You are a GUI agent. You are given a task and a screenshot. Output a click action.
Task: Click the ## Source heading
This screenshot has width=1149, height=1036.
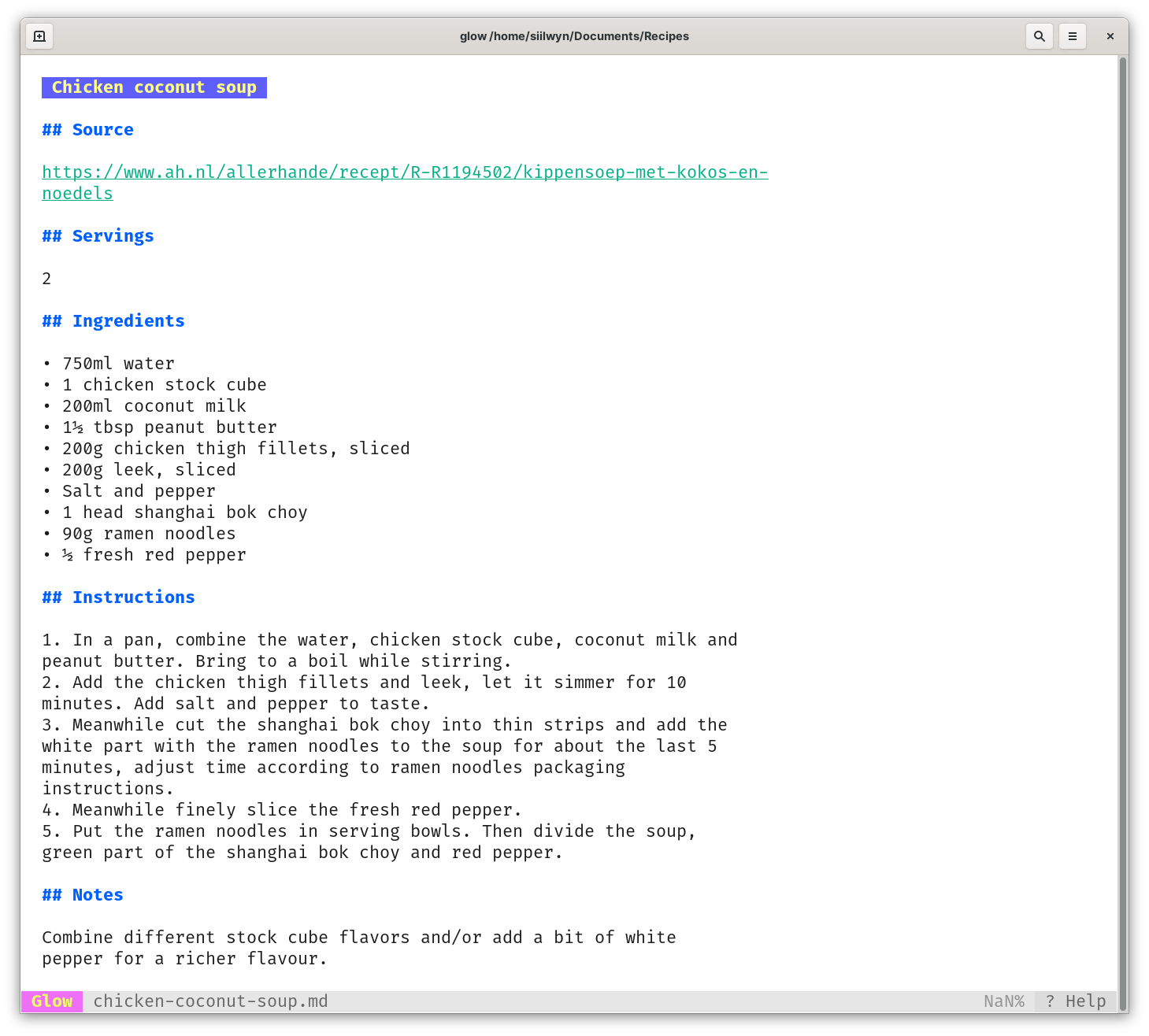(87, 130)
